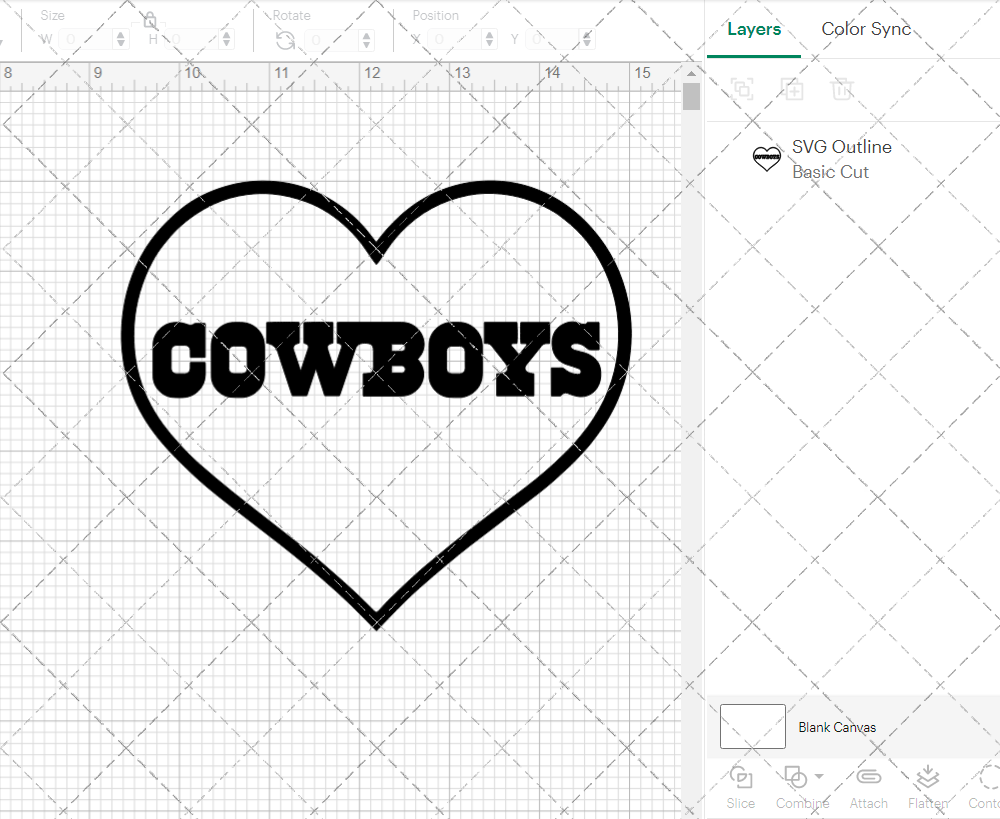
Task: Click the duplicate layer icon
Action: point(792,89)
